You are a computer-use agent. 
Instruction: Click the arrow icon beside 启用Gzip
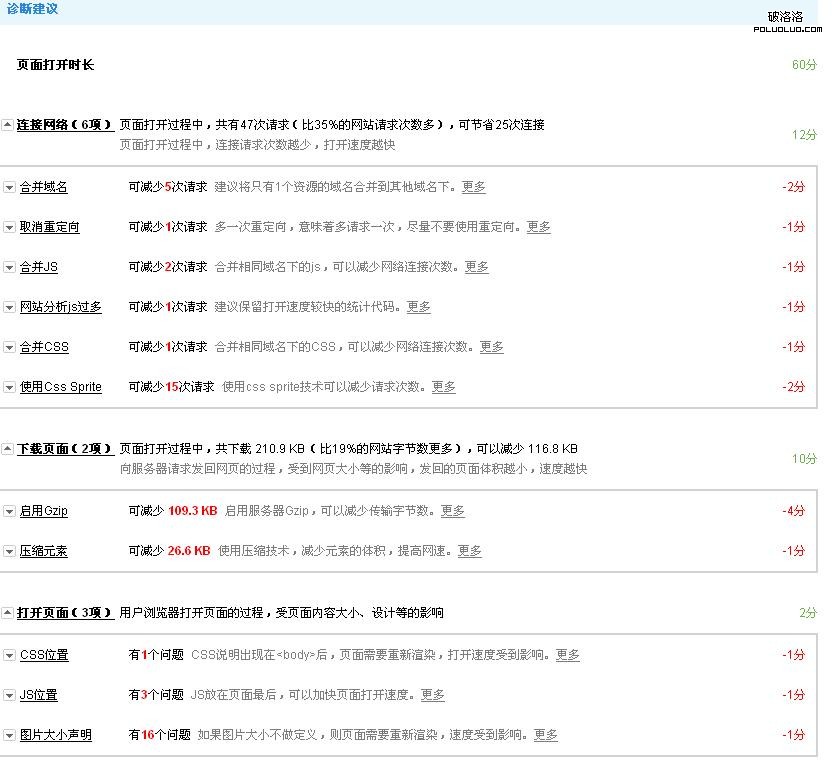pyautogui.click(x=9, y=512)
